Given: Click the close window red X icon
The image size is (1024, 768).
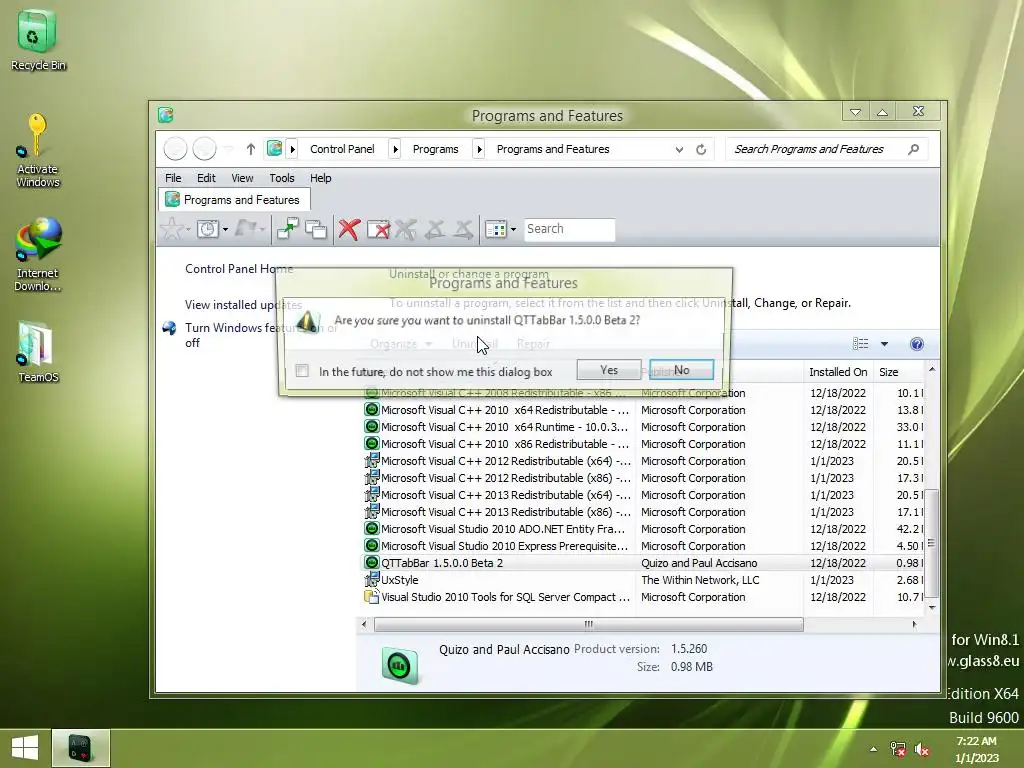Looking at the screenshot, I should [x=378, y=229].
